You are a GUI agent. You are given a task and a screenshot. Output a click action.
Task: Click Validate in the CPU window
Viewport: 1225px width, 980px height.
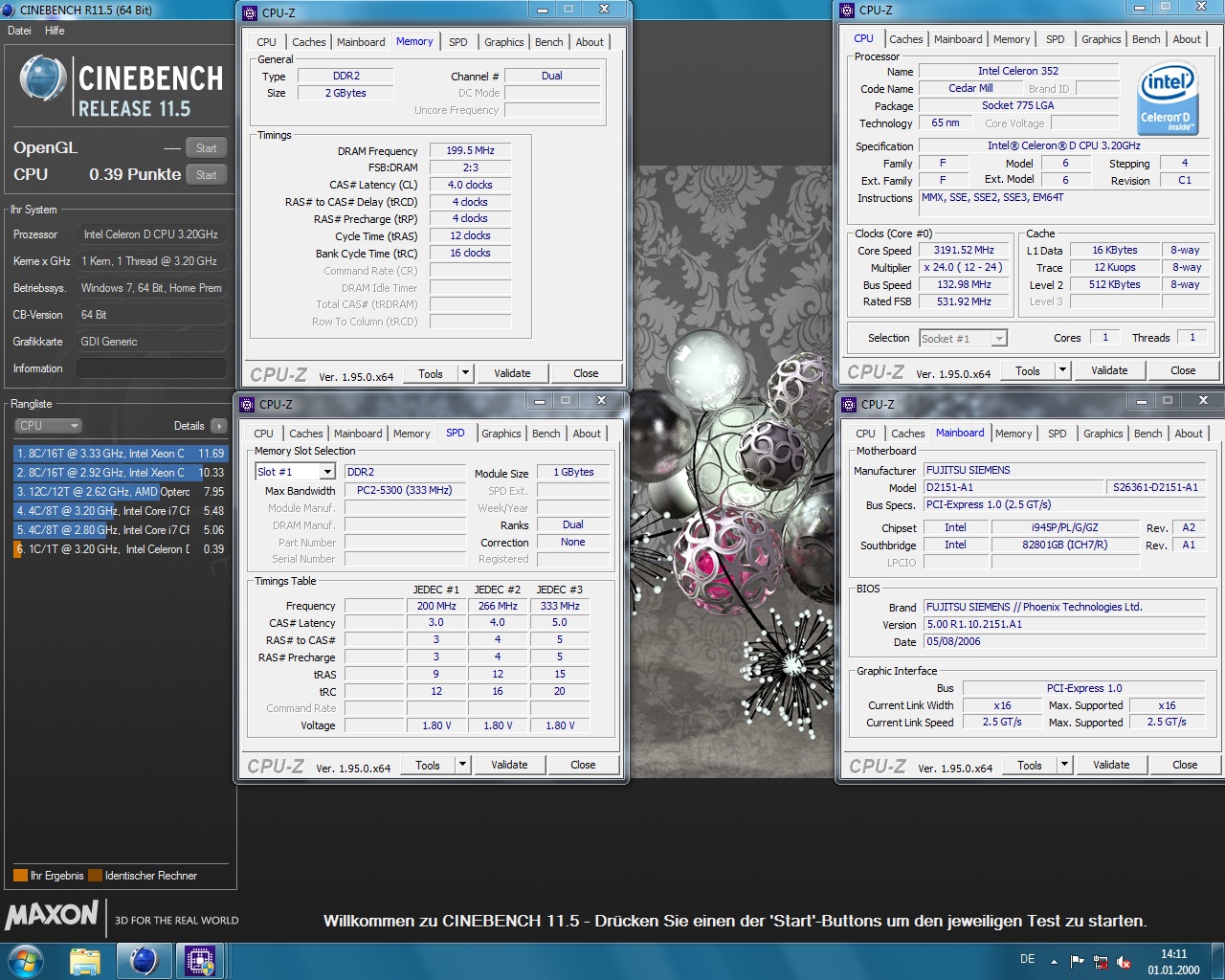pos(1109,370)
